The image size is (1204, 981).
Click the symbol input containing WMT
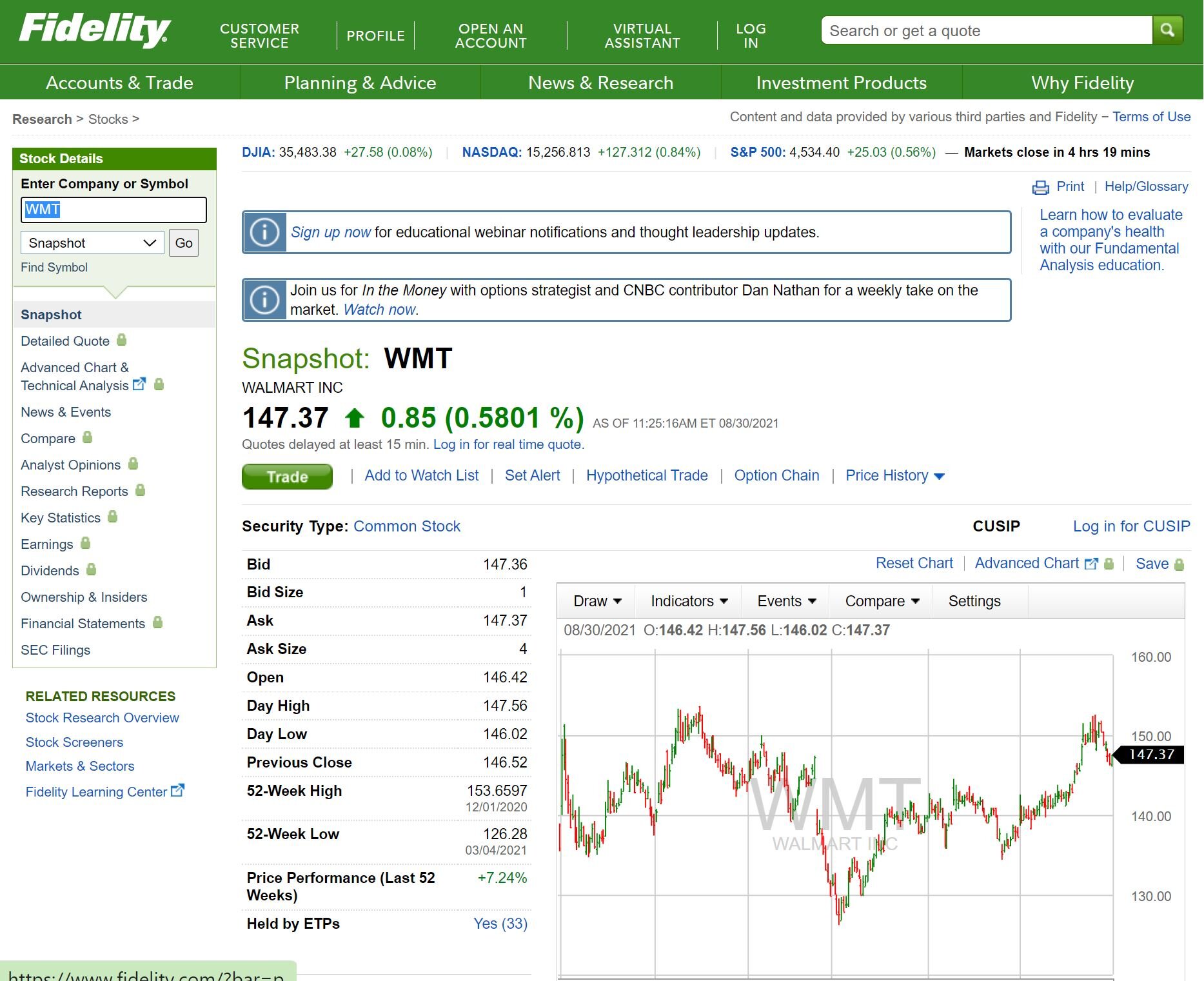[x=113, y=210]
